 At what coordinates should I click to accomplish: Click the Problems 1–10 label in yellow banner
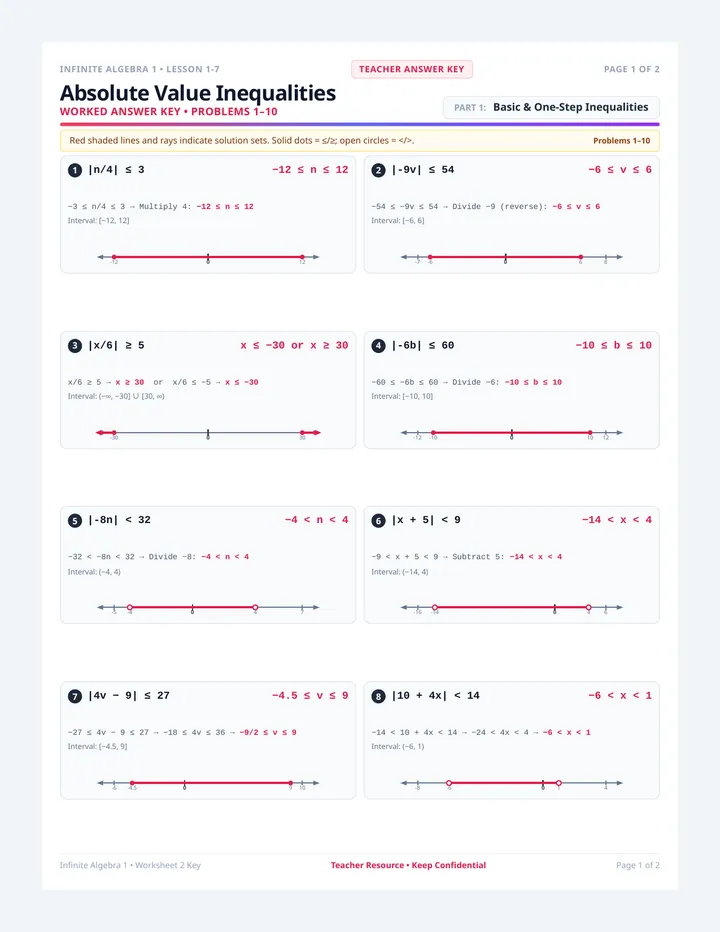621,141
